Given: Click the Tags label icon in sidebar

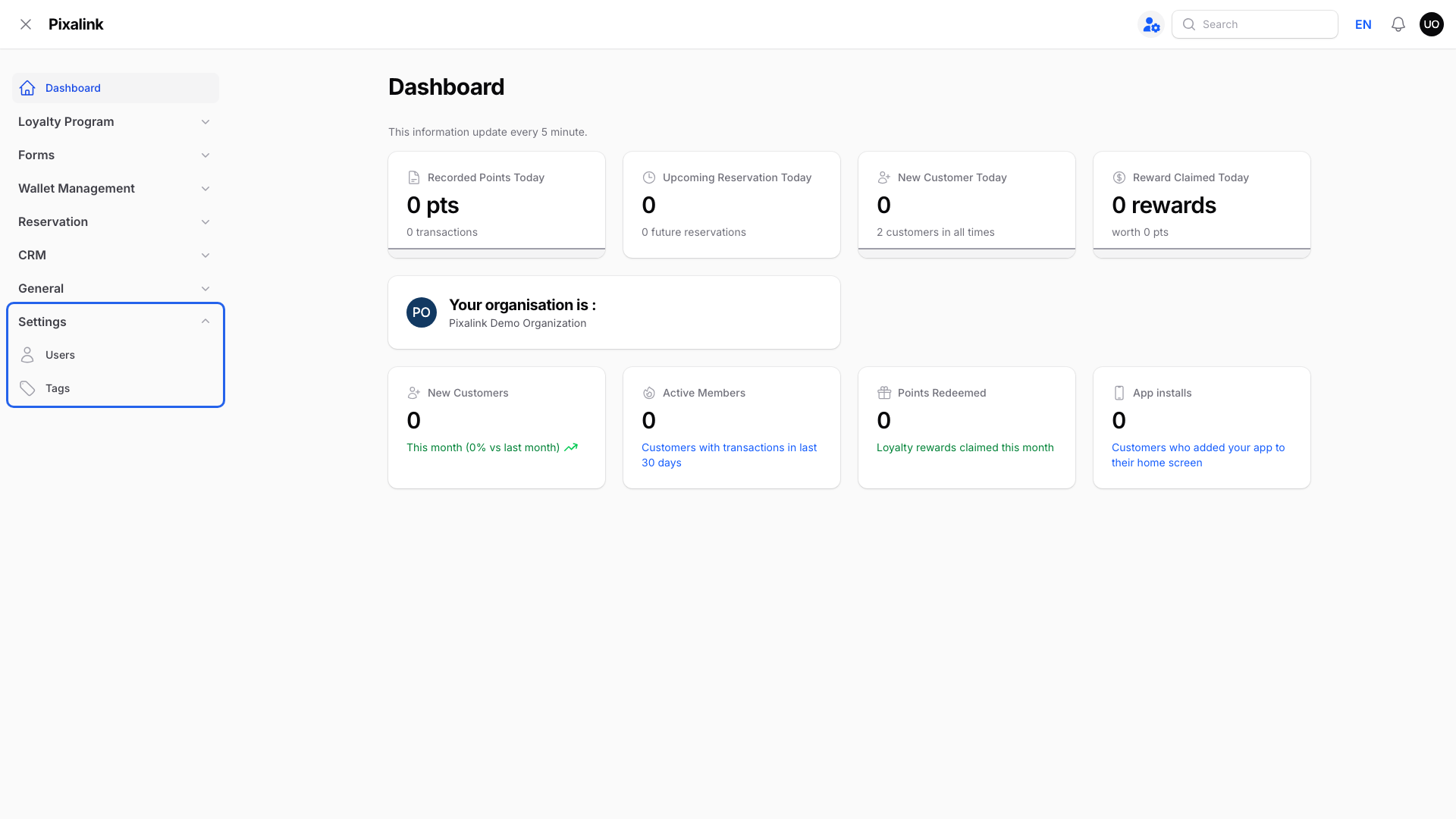Looking at the screenshot, I should click(27, 388).
